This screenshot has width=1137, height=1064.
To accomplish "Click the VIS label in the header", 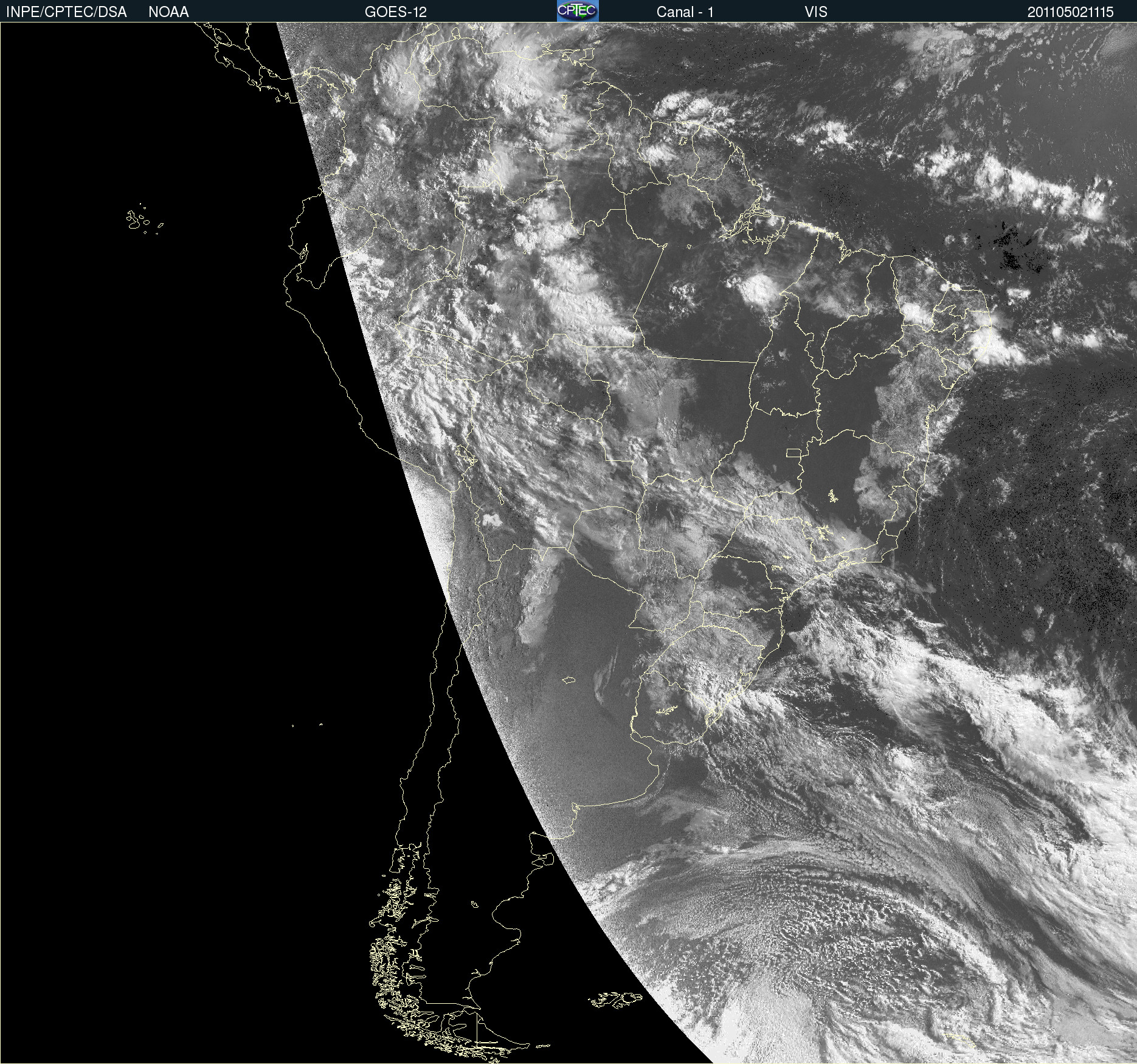I will [816, 12].
